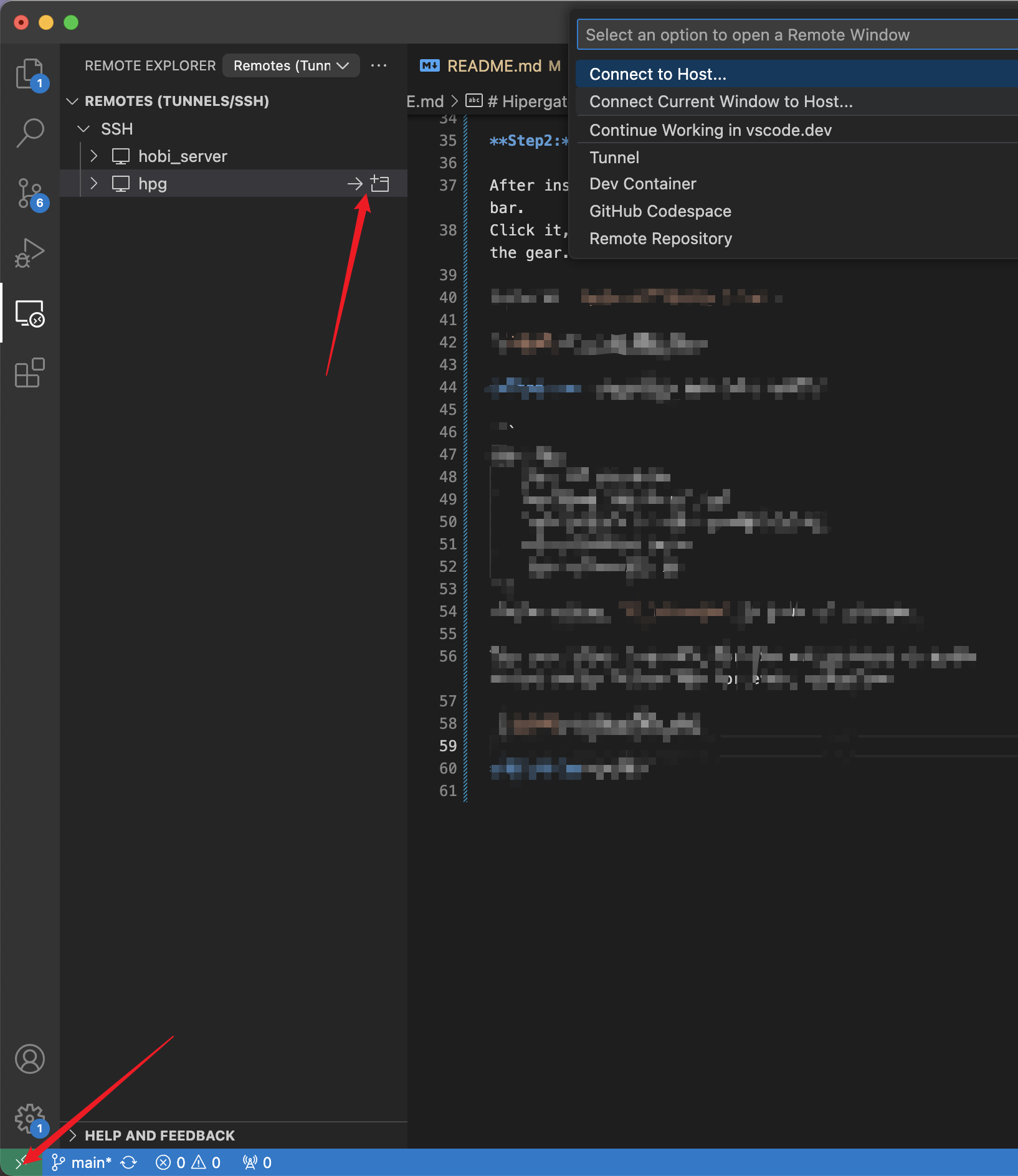Click the Markdown file icon on README tab
The image size is (1018, 1176).
(430, 65)
